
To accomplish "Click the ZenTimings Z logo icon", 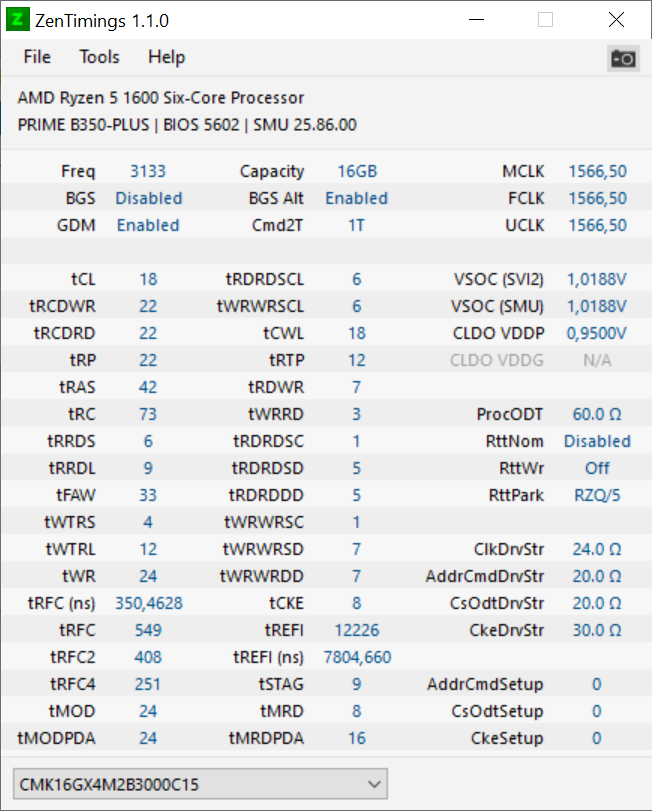I will click(17, 20).
